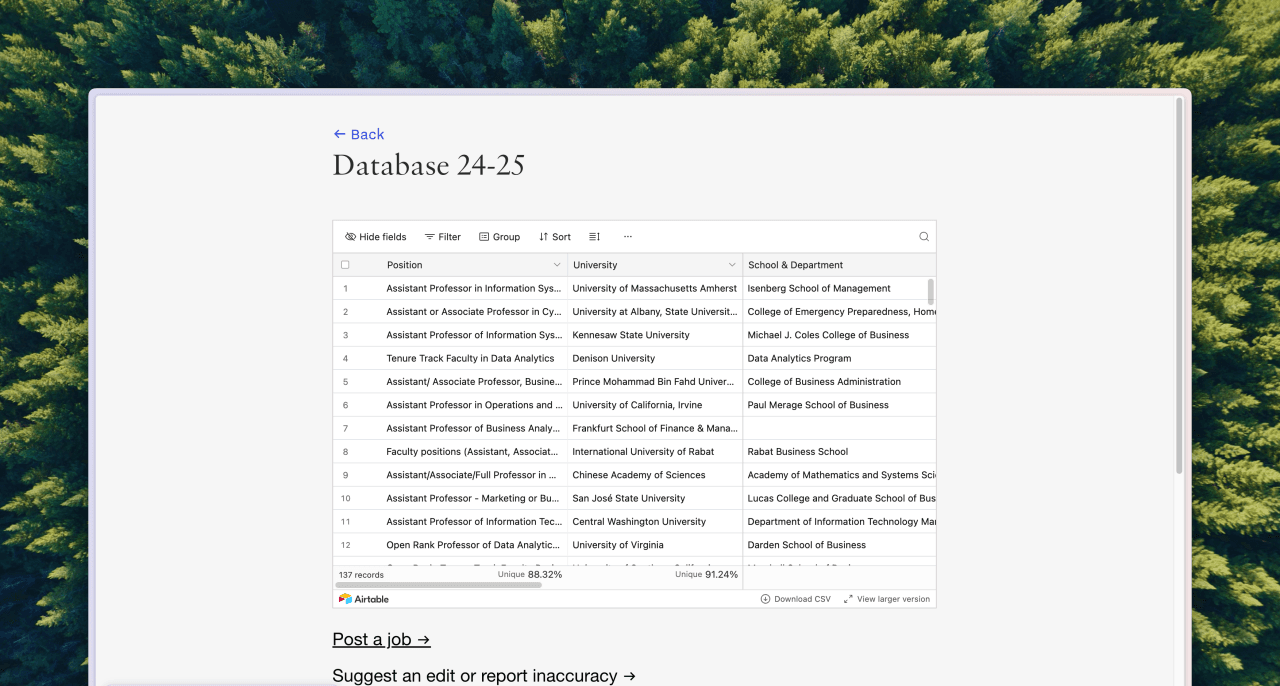Click the table horizontal scrollbar
Image resolution: width=1280 pixels, height=686 pixels.
[440, 585]
